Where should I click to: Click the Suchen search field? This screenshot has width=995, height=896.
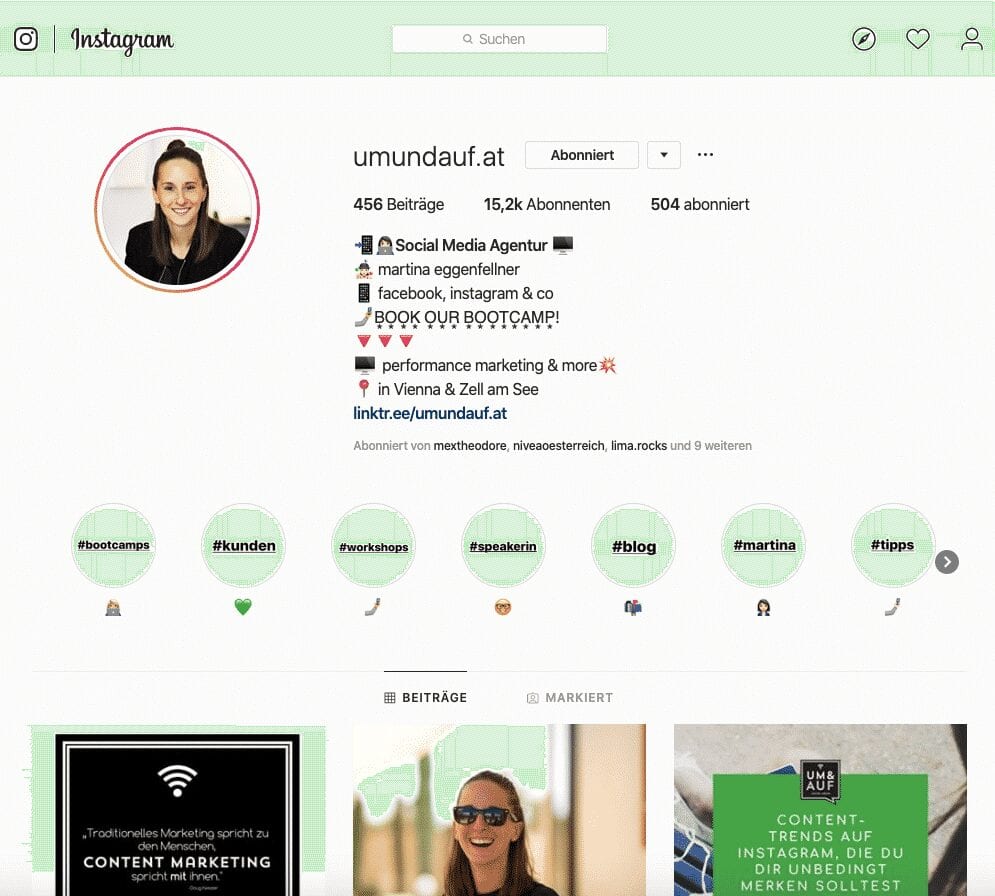pyautogui.click(x=499, y=39)
